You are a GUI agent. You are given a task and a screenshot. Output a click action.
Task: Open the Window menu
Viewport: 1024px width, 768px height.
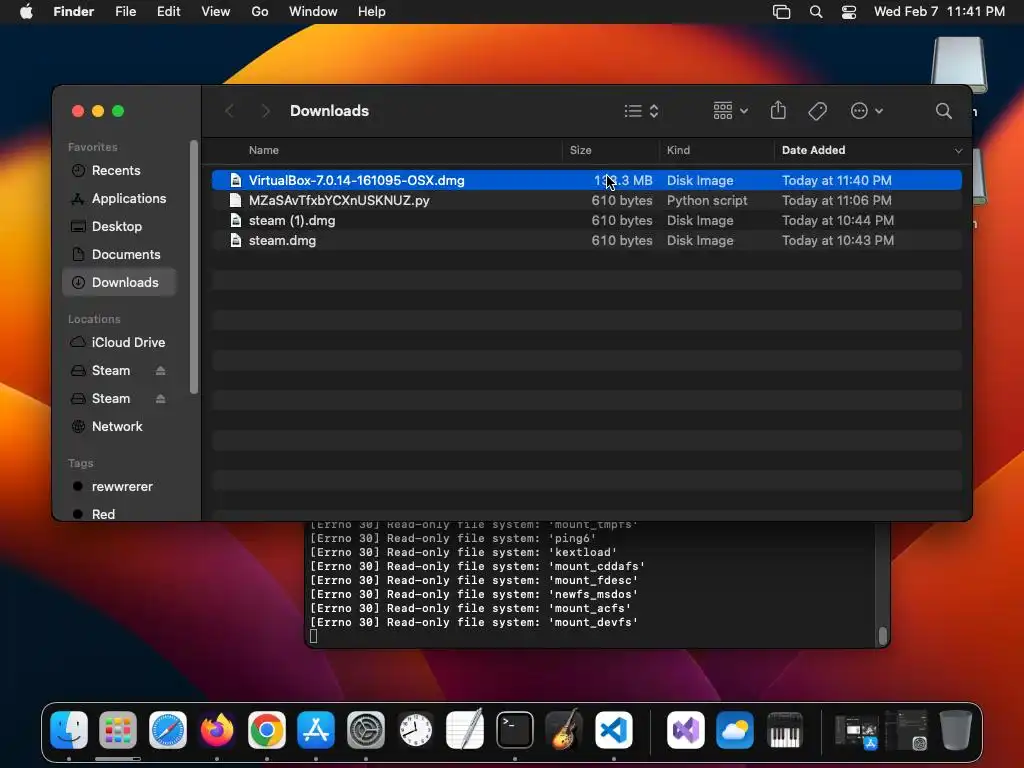[x=313, y=12]
